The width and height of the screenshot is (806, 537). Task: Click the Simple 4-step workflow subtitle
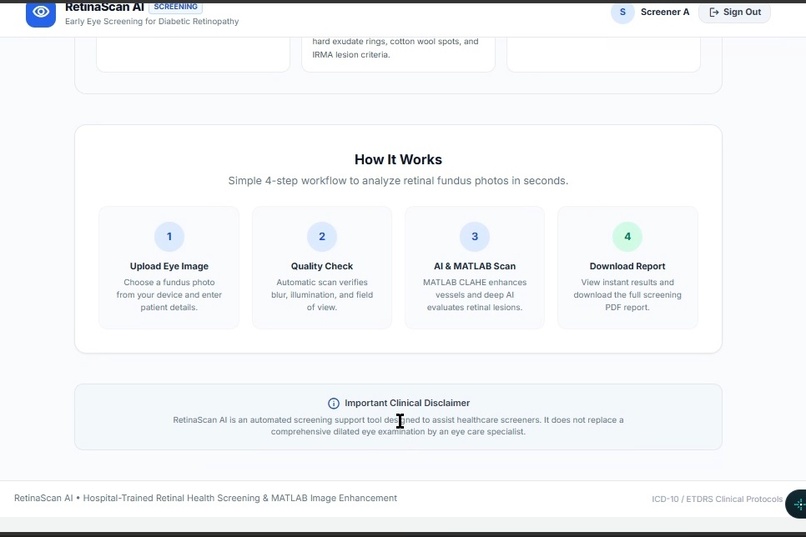tap(398, 181)
